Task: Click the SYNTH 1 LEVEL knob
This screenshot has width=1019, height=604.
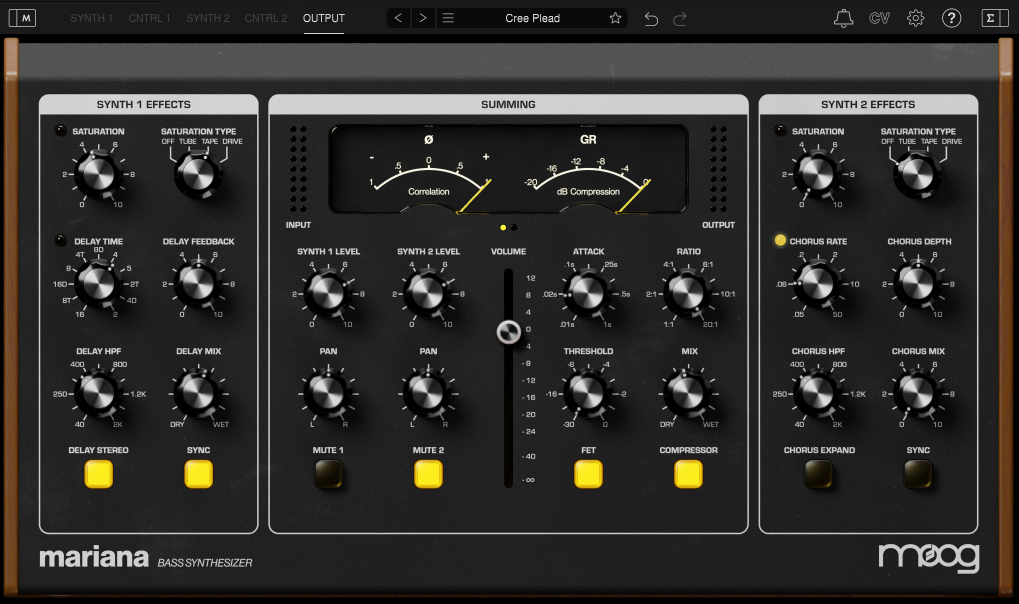Action: point(328,294)
